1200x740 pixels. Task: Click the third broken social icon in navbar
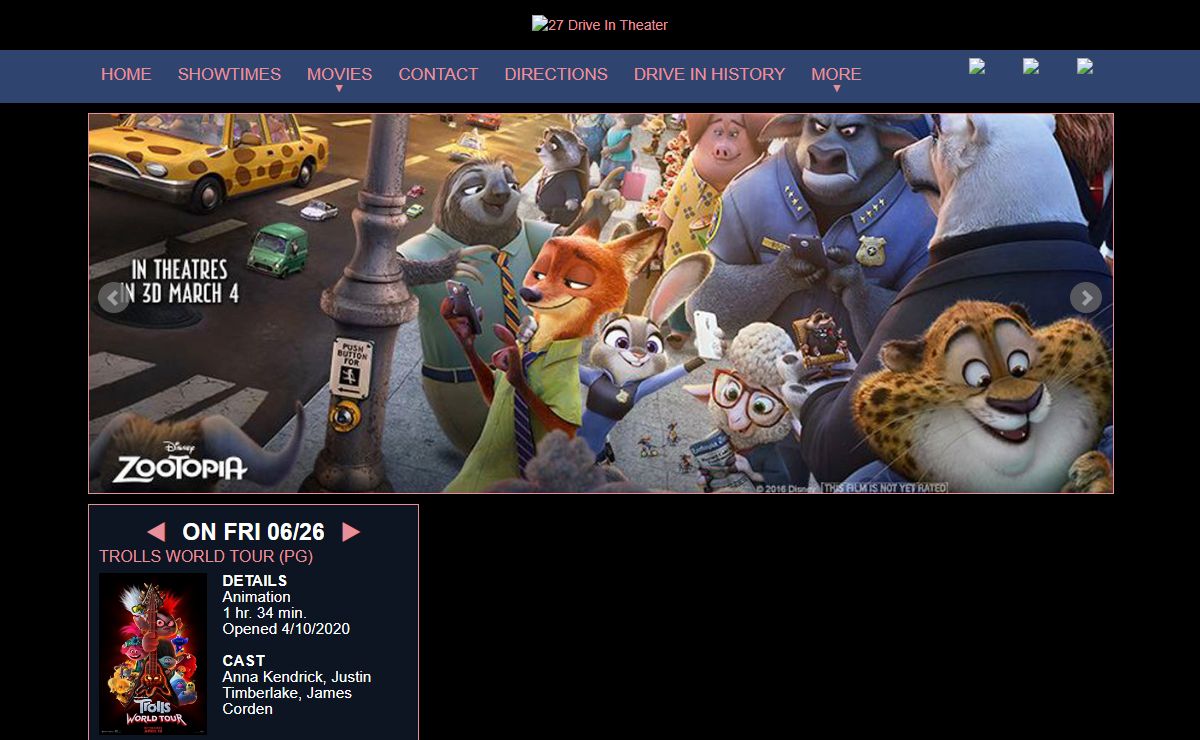coord(1085,66)
